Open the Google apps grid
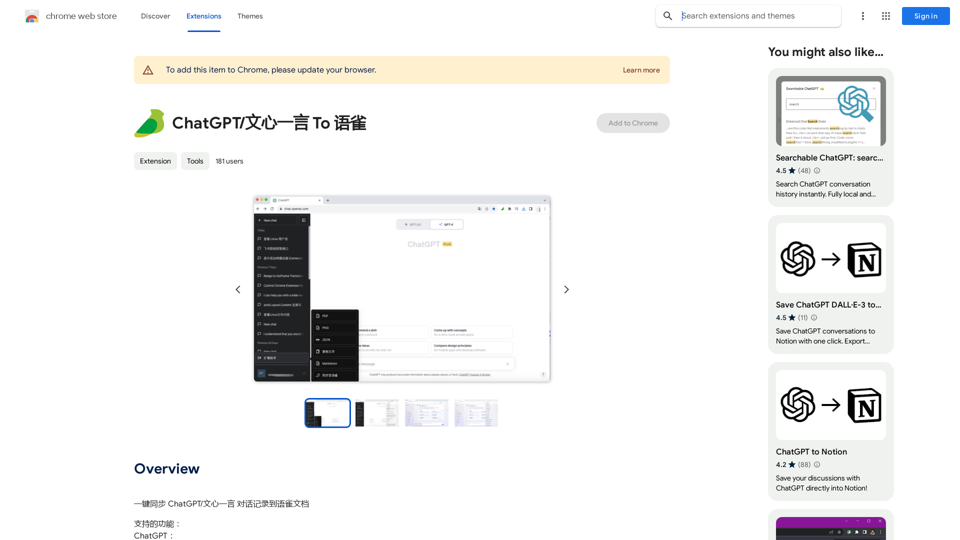960x540 pixels. (886, 16)
